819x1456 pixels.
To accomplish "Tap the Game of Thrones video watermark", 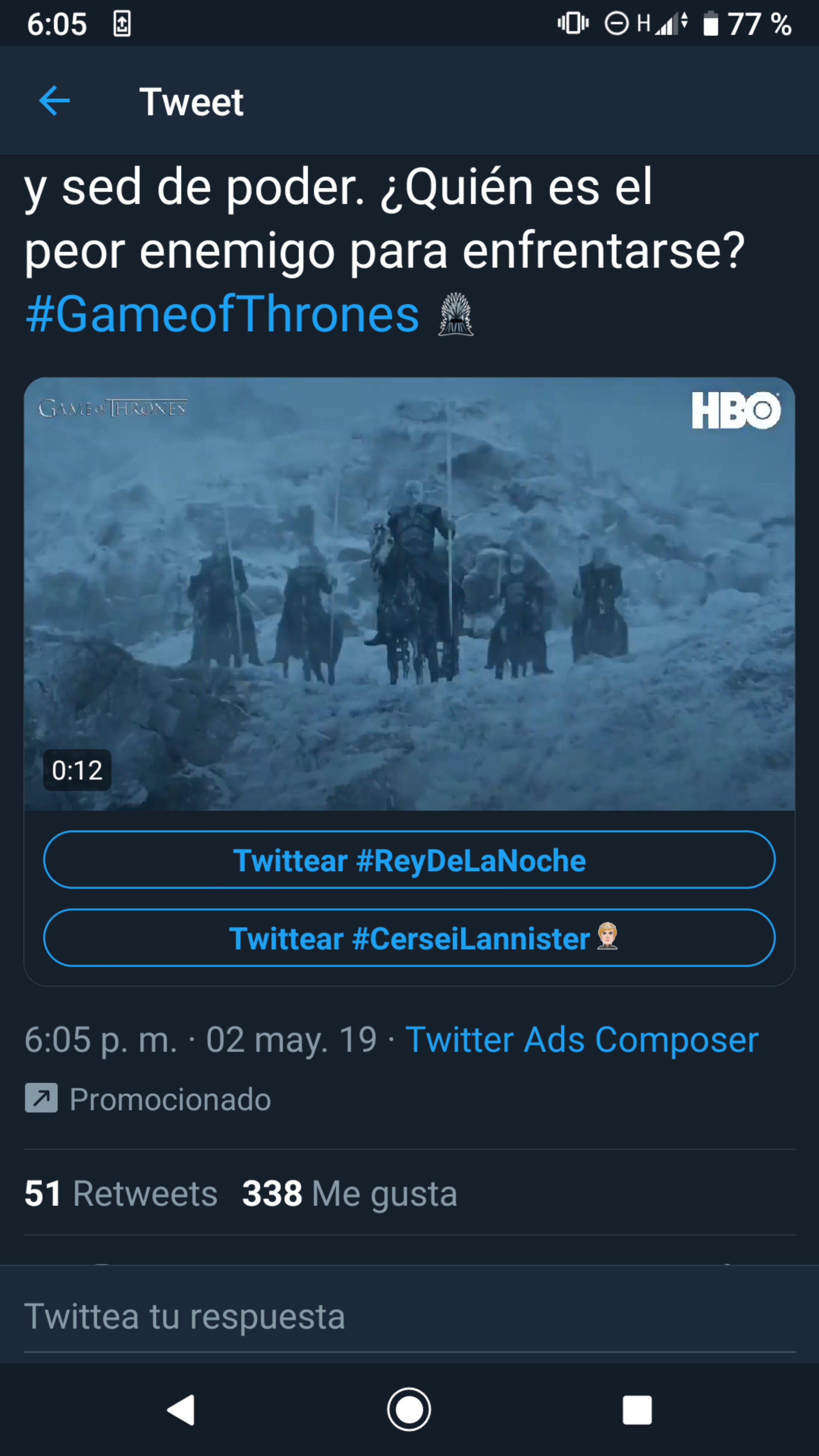I will (113, 408).
